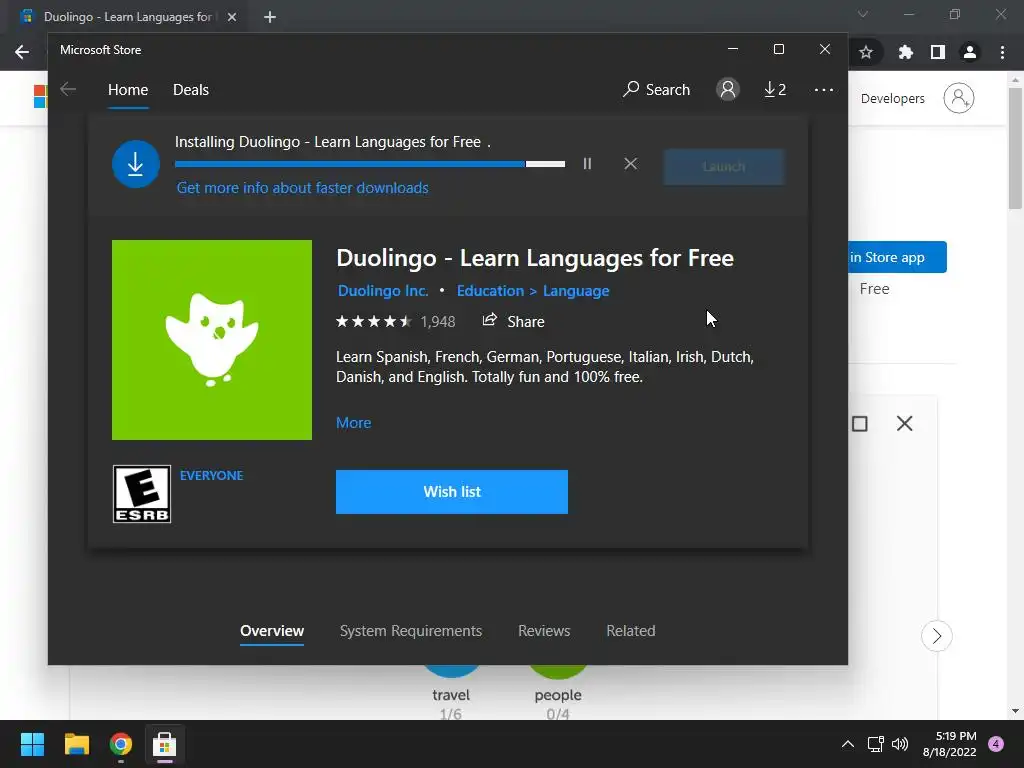Show hidden tray icons chevron

pyautogui.click(x=848, y=744)
